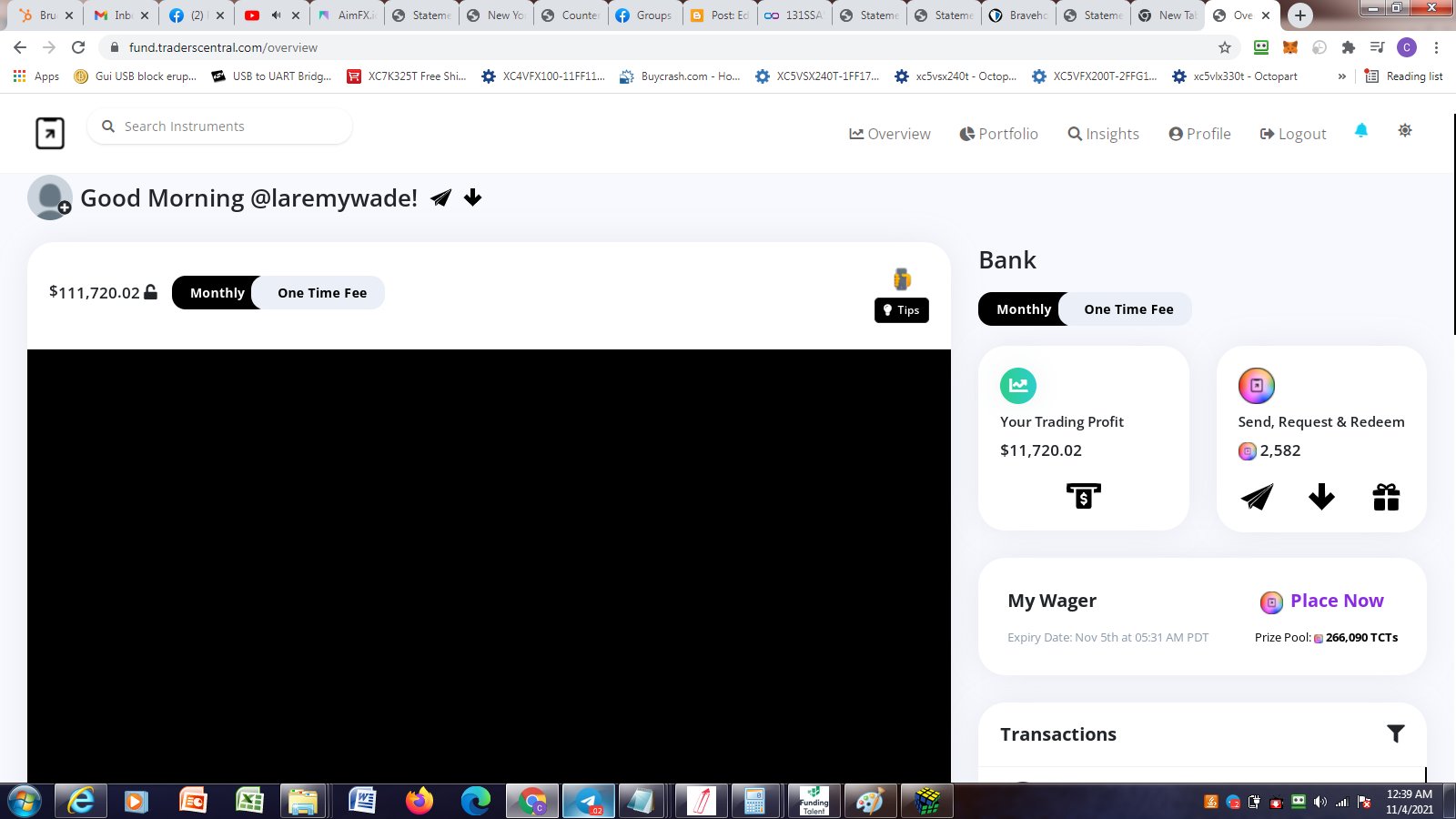
Task: Open the Profile nav item
Action: tap(1199, 134)
